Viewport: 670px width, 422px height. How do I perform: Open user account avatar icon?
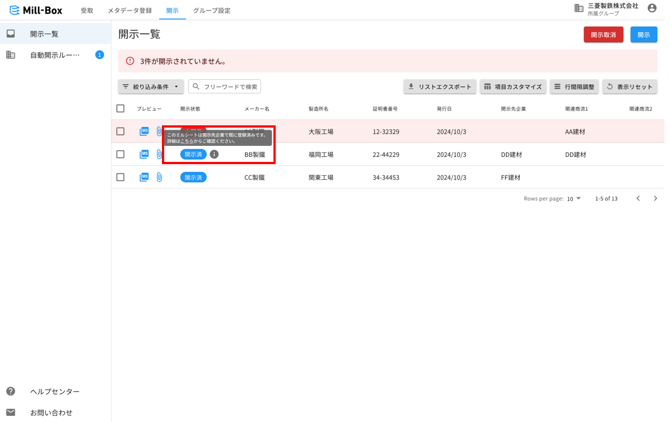tap(652, 9)
